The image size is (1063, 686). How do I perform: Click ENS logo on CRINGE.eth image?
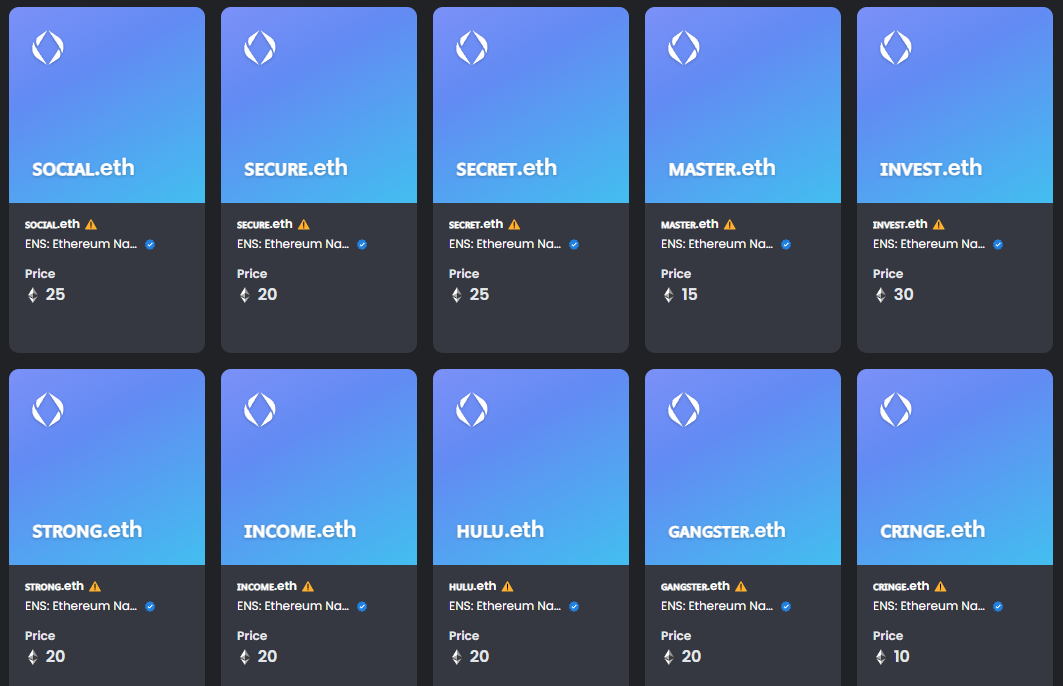coord(896,410)
